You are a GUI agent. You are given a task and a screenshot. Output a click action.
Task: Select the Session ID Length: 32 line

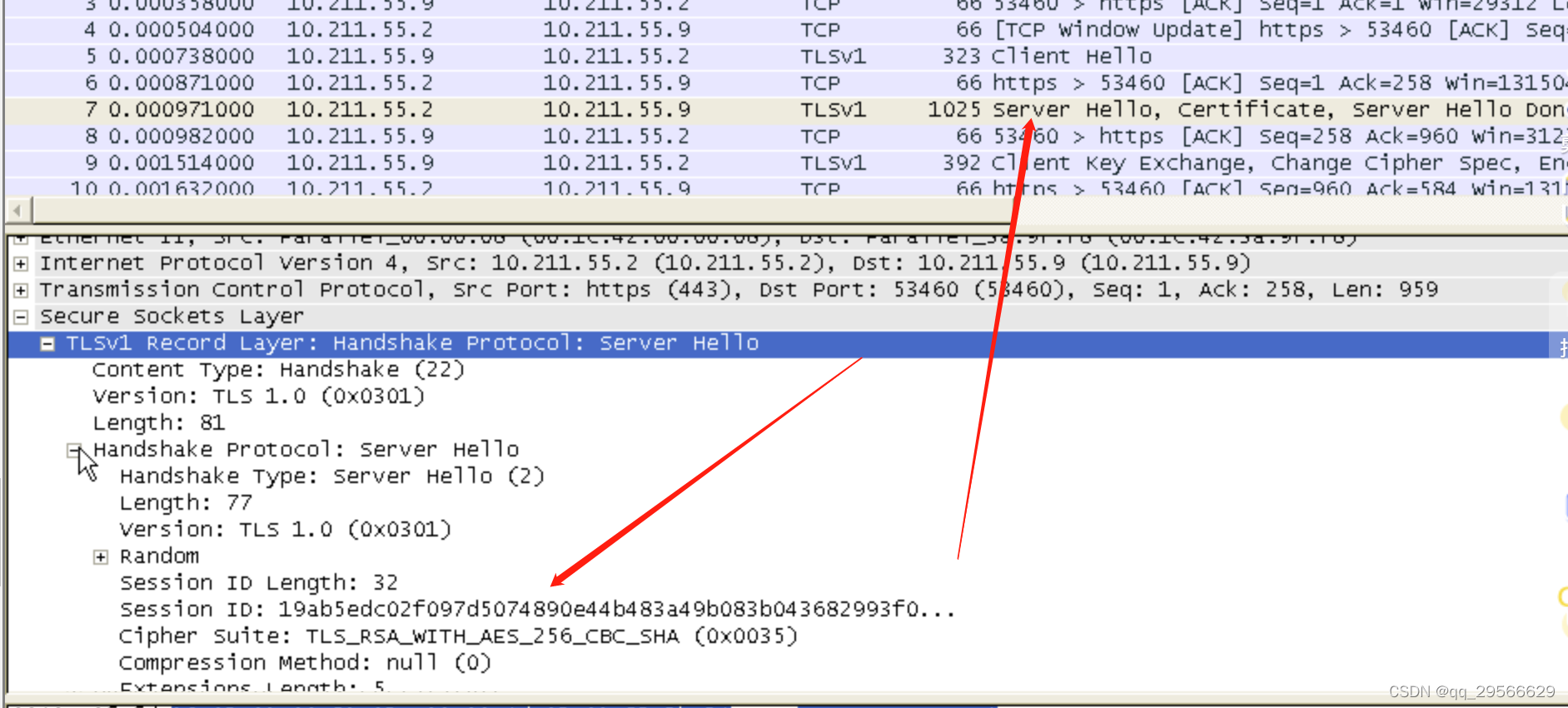258,583
